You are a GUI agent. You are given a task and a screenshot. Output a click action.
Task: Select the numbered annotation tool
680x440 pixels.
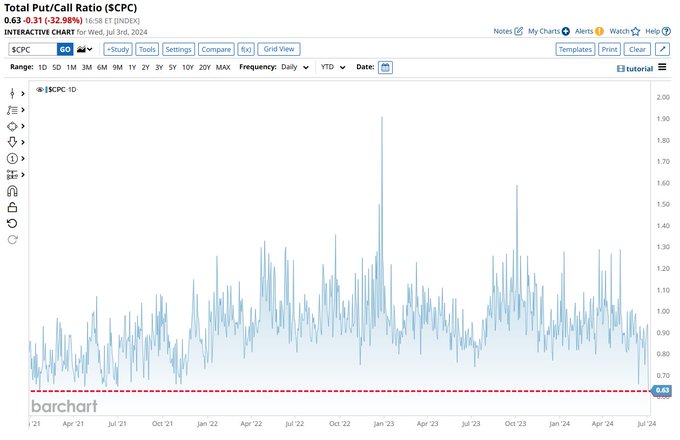12,159
